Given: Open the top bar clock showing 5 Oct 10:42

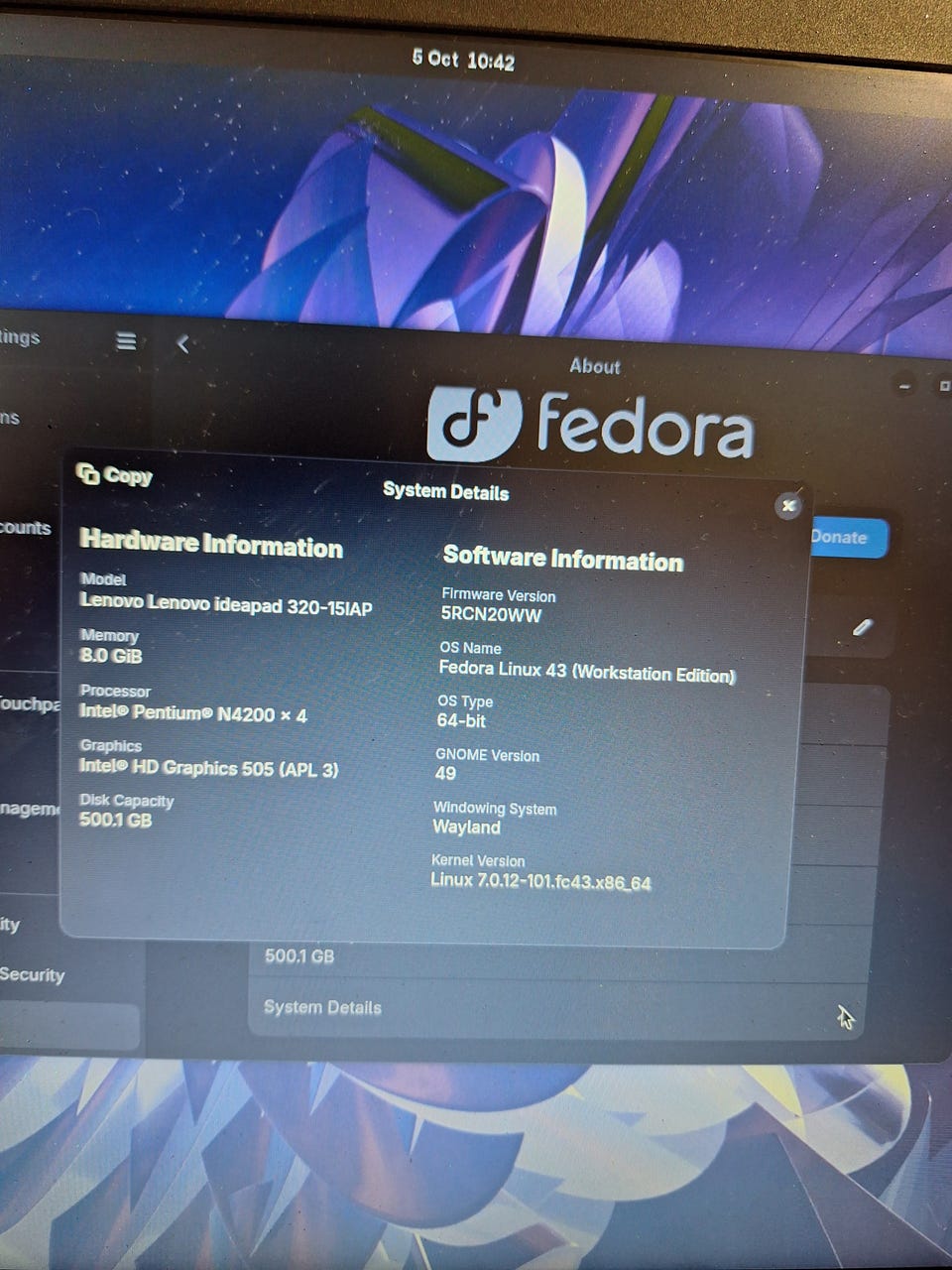Looking at the screenshot, I should pyautogui.click(x=463, y=60).
